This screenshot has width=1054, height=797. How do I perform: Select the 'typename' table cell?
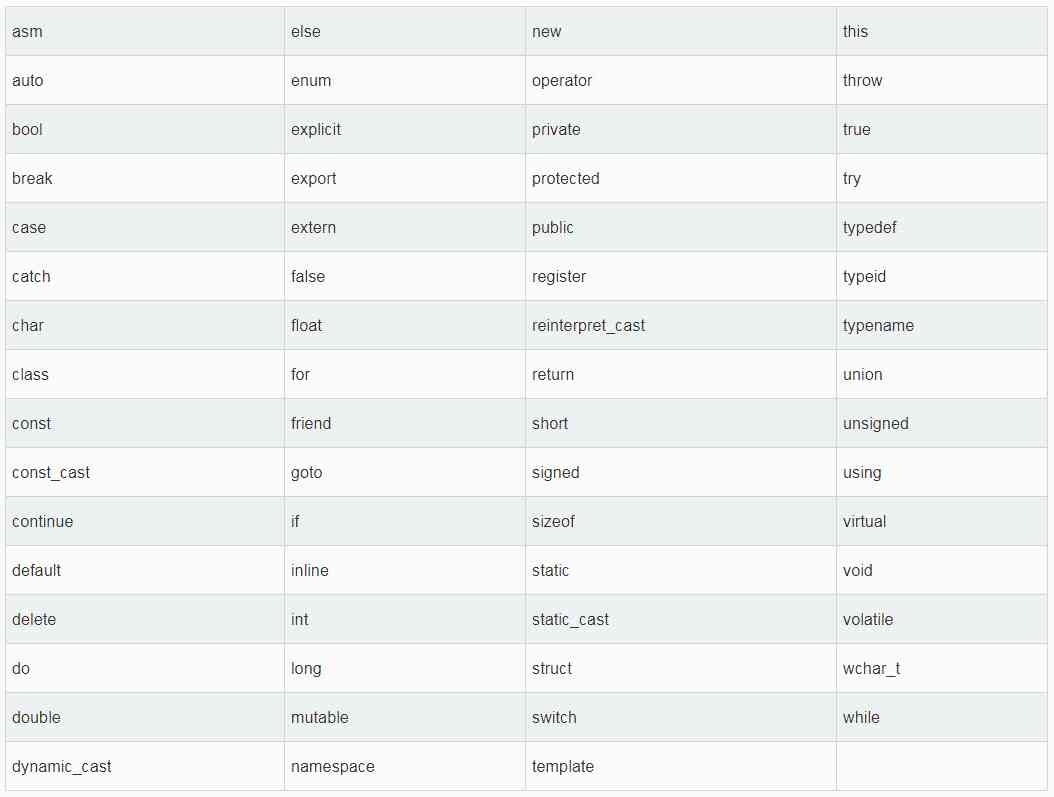click(942, 325)
